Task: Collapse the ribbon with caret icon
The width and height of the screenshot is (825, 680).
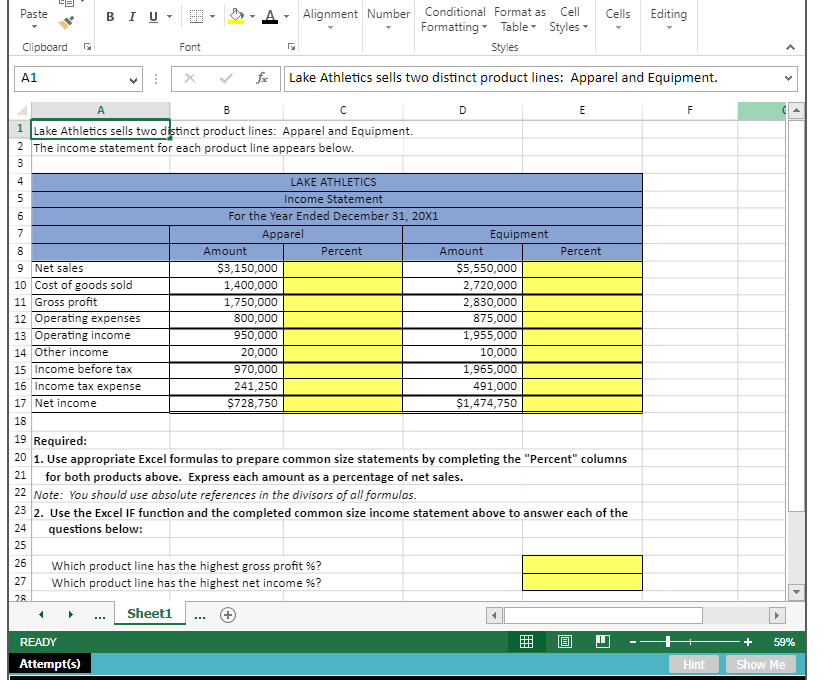Action: tap(790, 47)
